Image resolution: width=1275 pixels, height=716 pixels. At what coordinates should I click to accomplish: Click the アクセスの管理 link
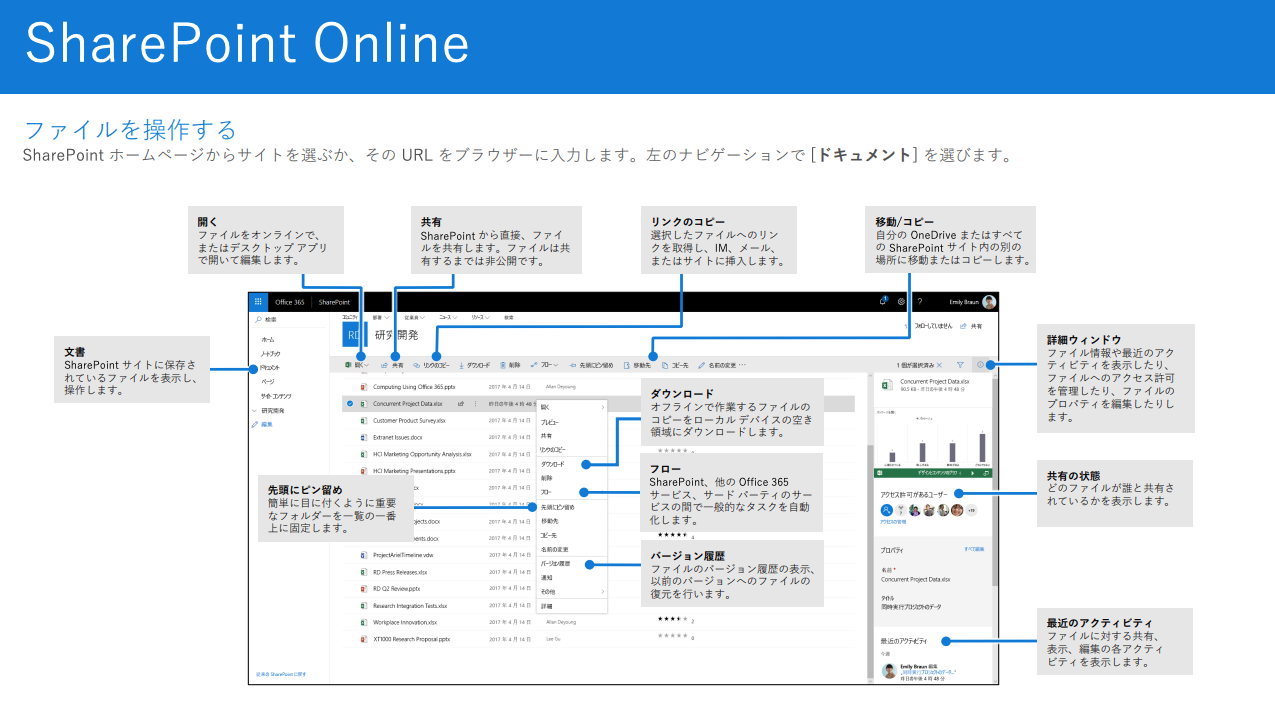[893, 522]
